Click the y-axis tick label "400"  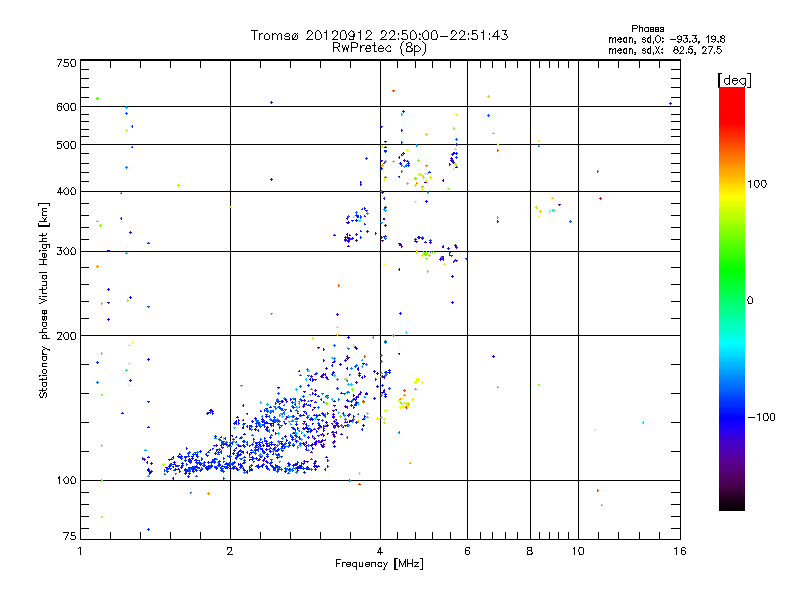pyautogui.click(x=67, y=191)
